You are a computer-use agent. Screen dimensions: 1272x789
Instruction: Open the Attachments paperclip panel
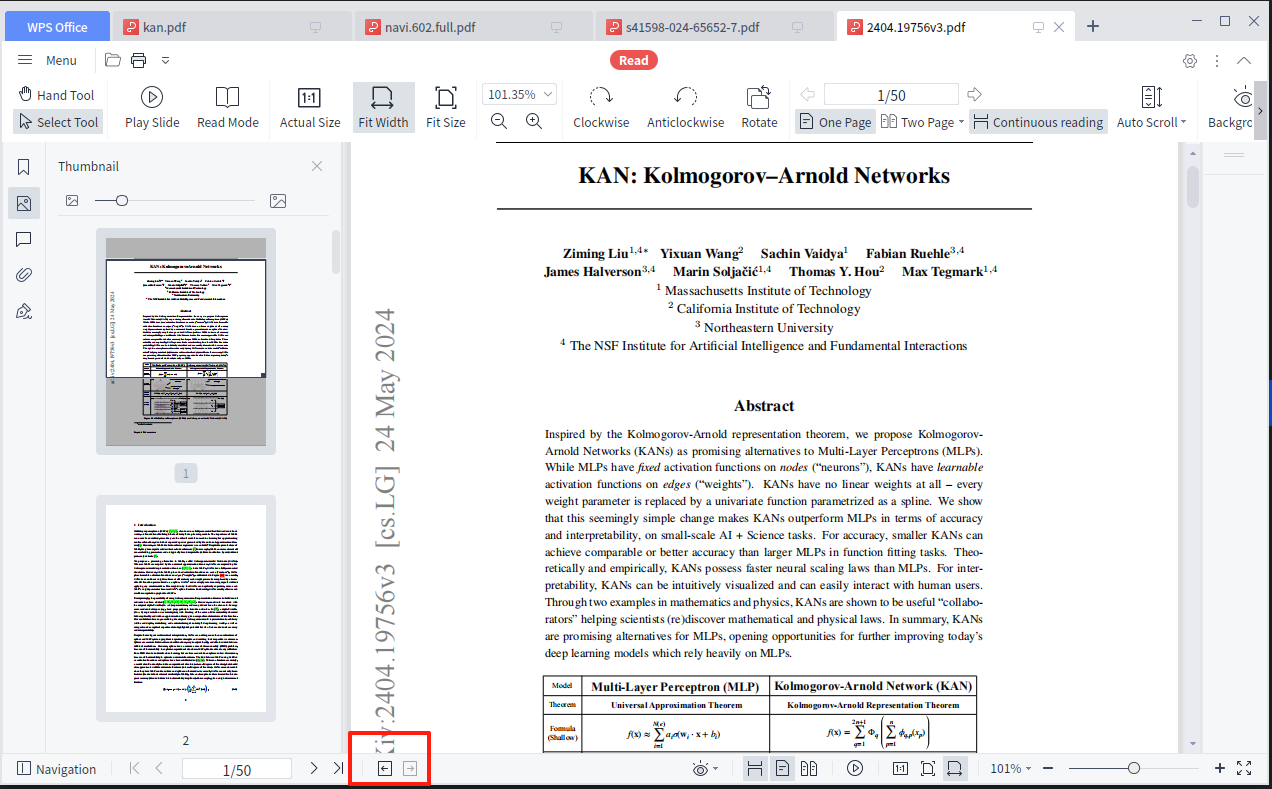point(24,275)
